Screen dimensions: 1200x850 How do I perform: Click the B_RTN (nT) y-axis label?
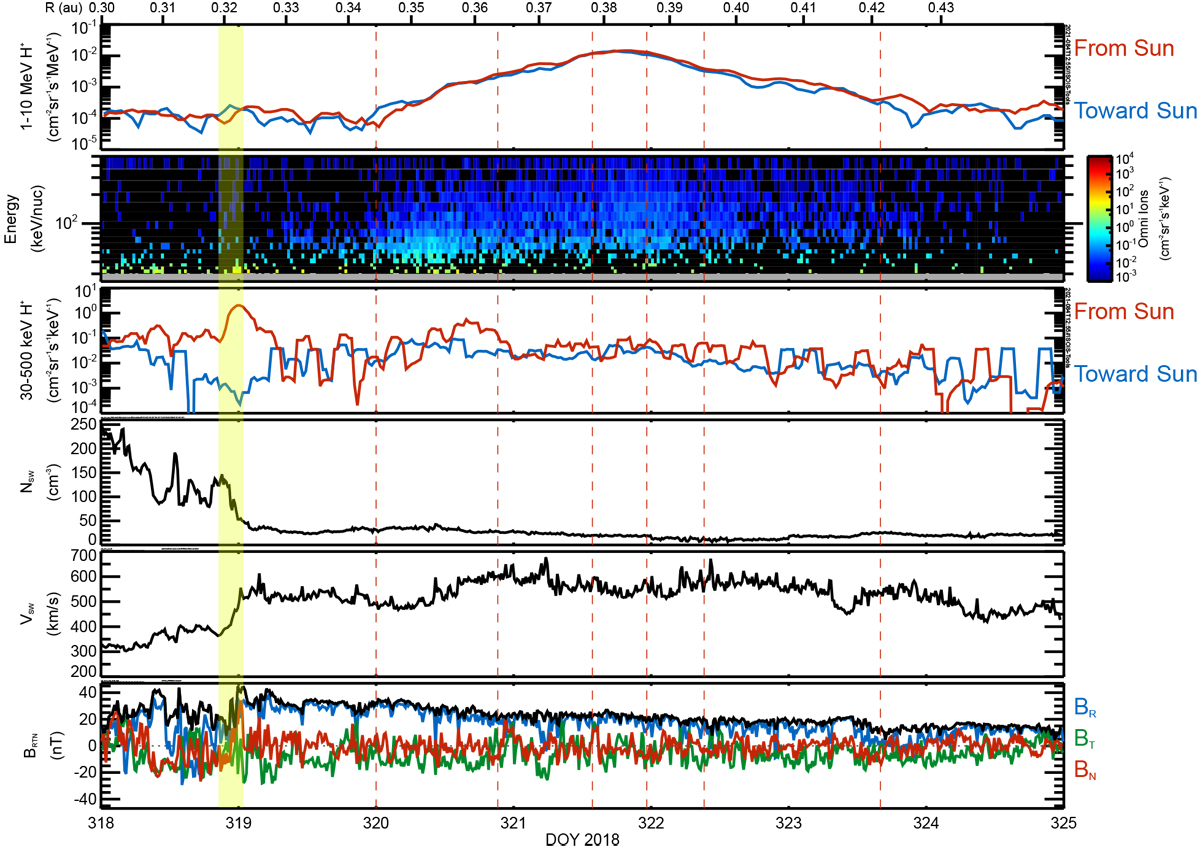(x=32, y=745)
